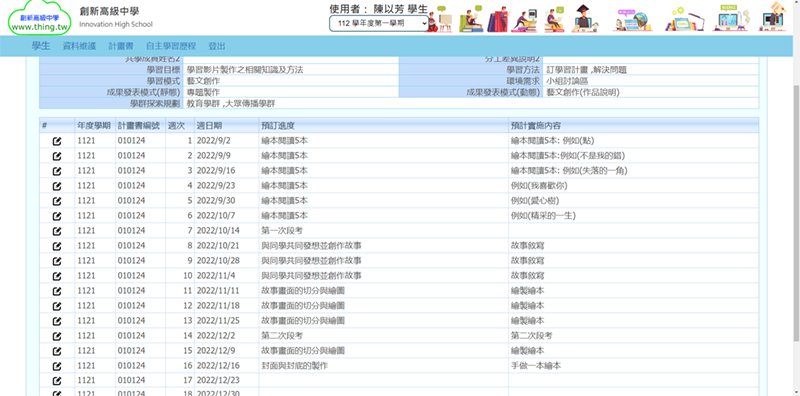Edit the week 5 row dated 2022/9/30
Image resolution: width=800 pixels, height=396 pixels.
pos(57,201)
